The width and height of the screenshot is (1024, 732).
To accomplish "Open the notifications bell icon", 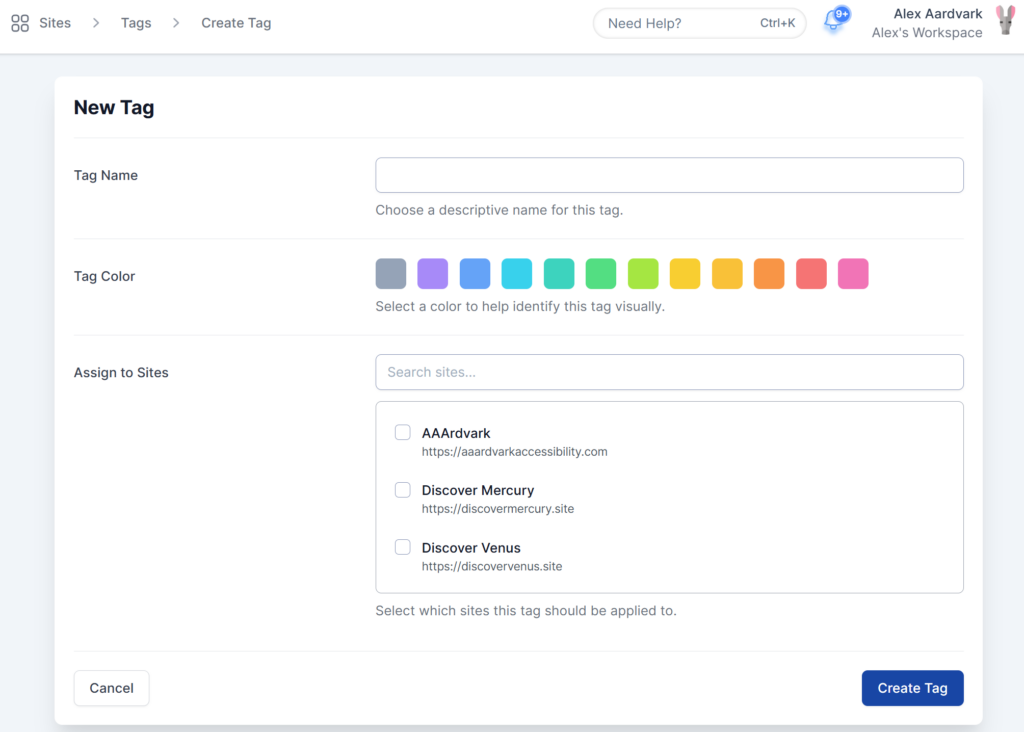I will tap(833, 22).
